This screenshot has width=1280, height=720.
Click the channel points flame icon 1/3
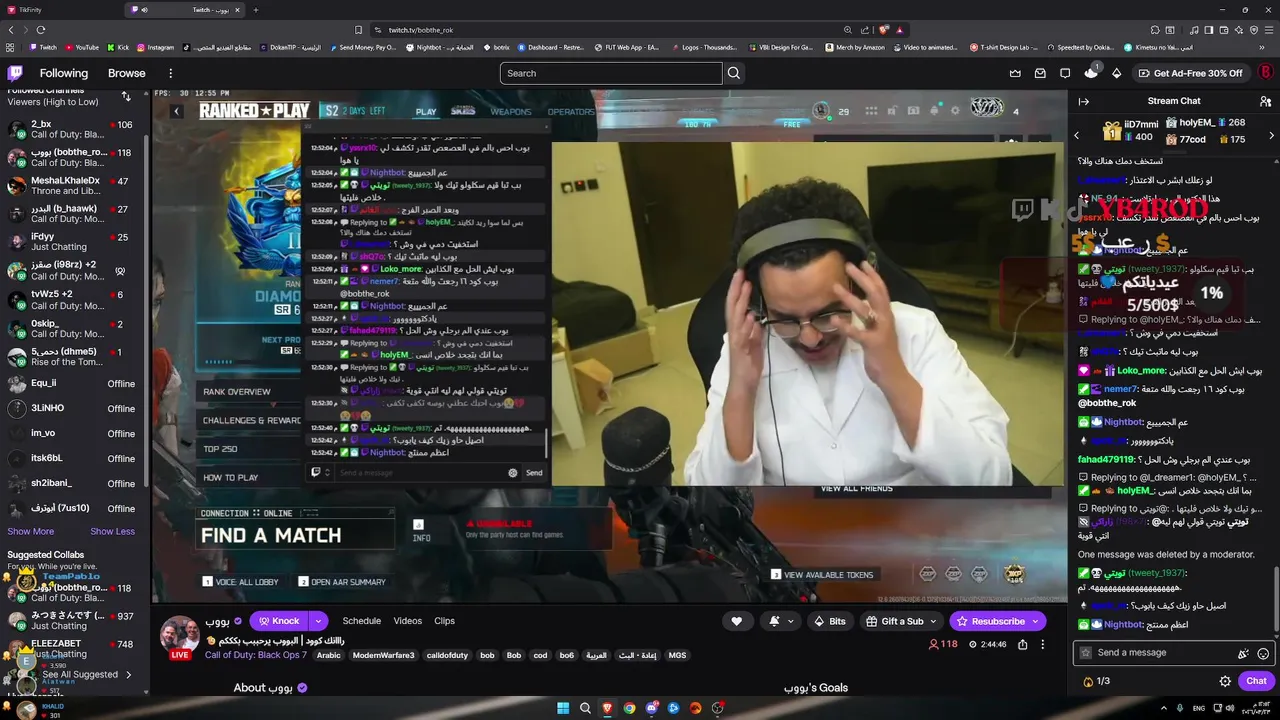pos(1088,681)
